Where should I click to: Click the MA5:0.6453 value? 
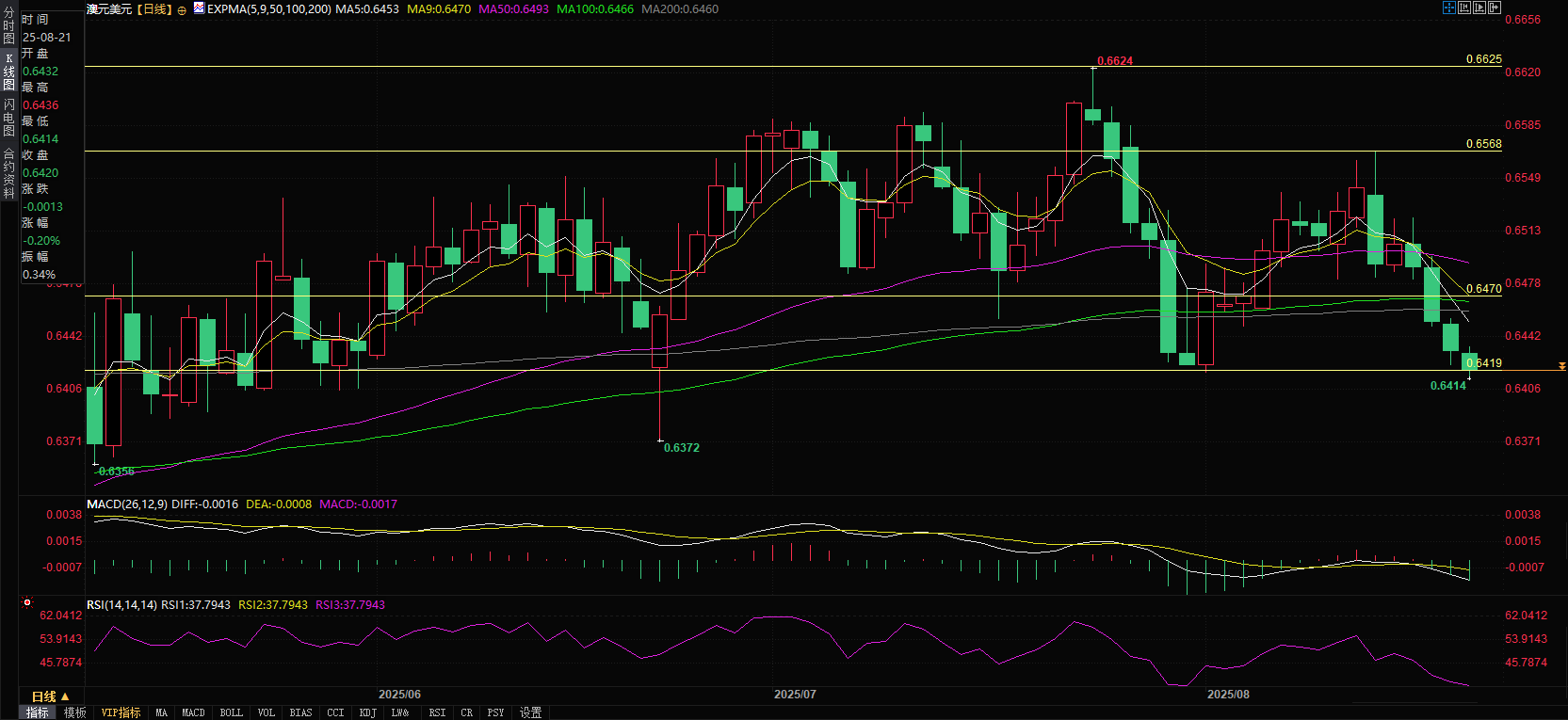click(367, 8)
